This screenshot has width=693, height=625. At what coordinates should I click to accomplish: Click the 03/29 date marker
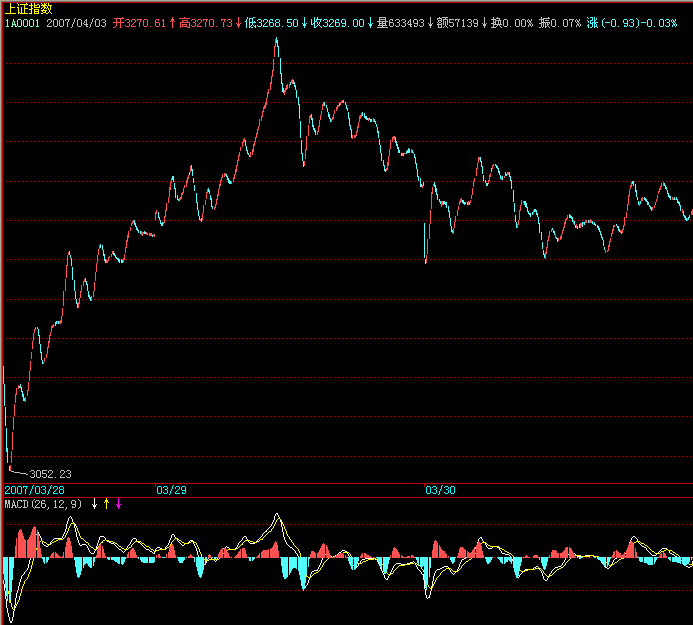(x=171, y=490)
